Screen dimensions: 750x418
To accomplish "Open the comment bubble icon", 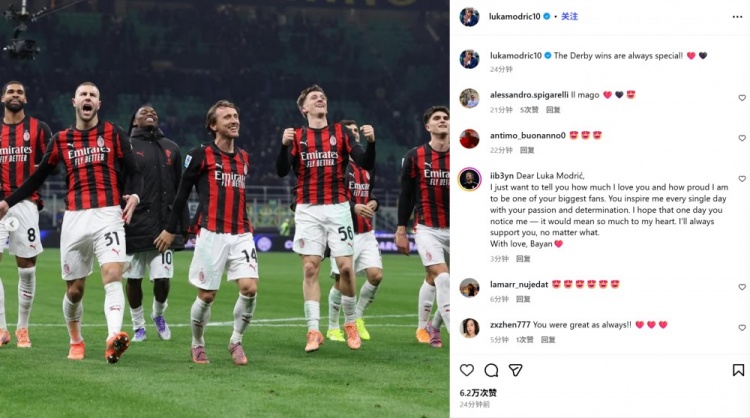I will [x=491, y=370].
